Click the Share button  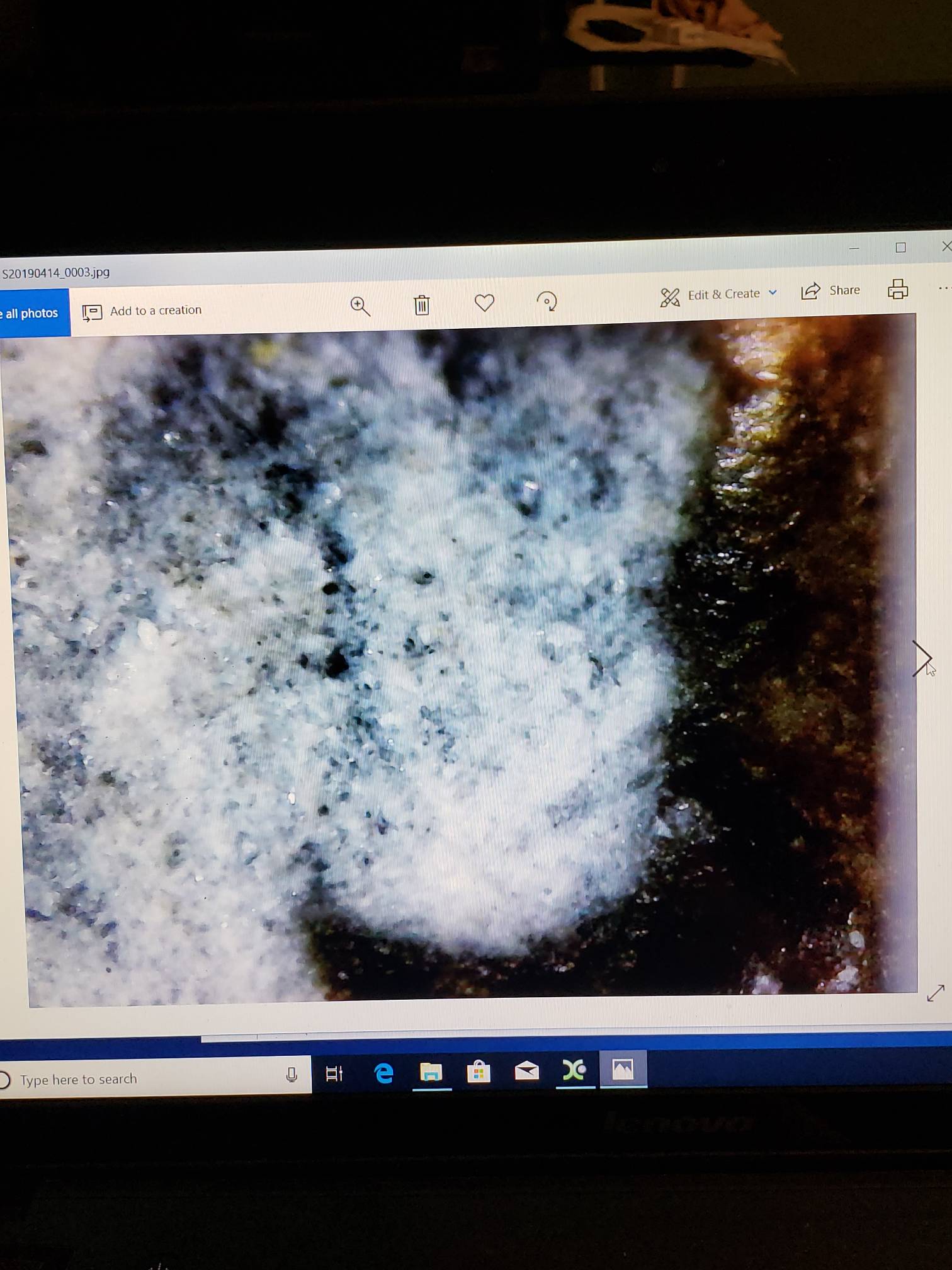pos(830,290)
